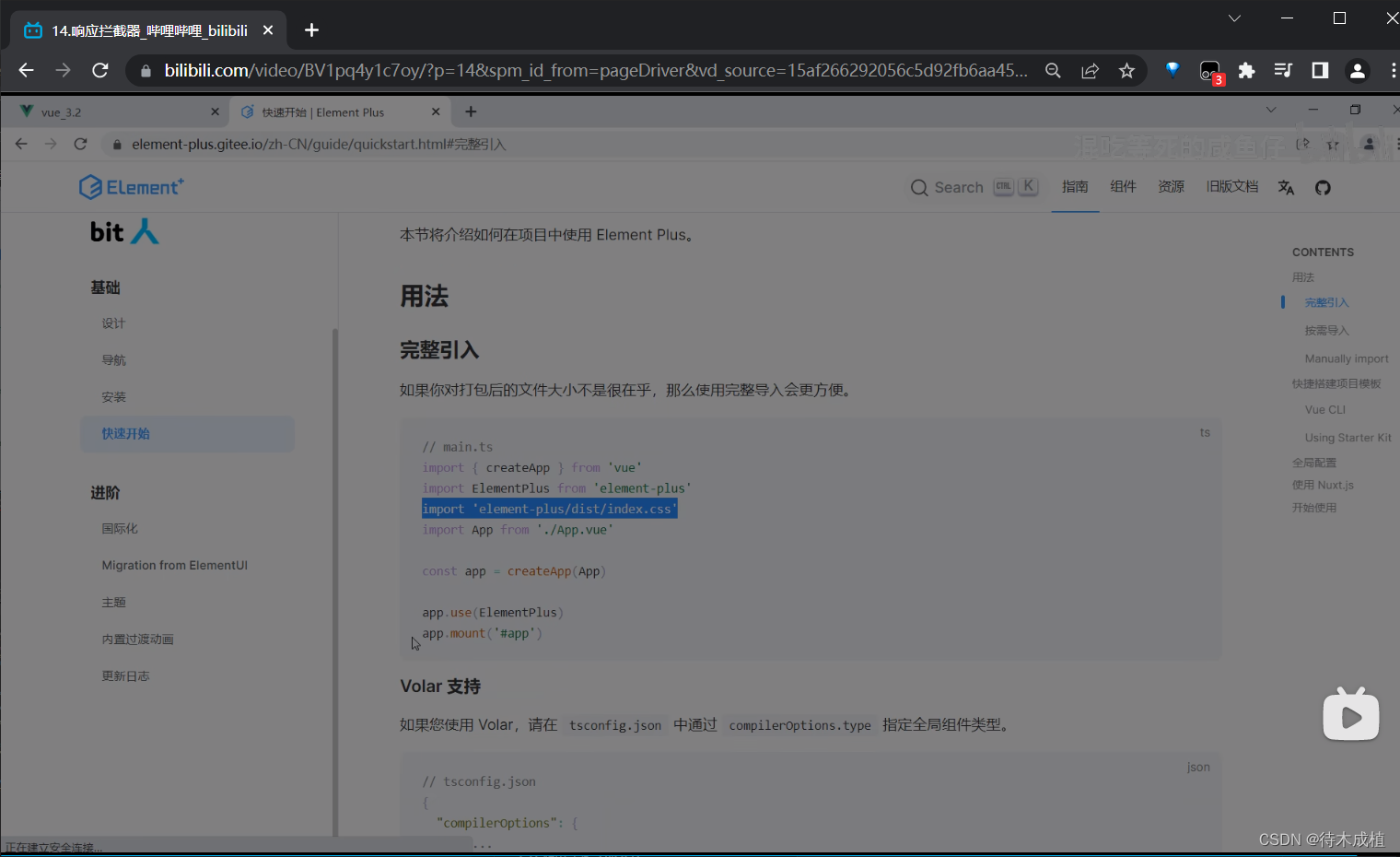
Task: Open the 组件 nav item
Action: (x=1123, y=187)
